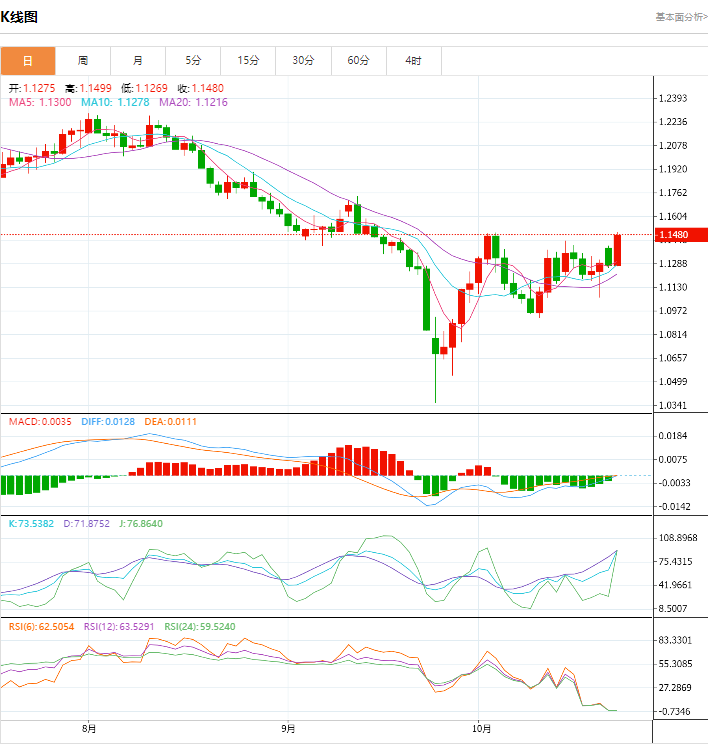Viewport: 708px width, 745px height.
Task: Click the DIFF:0.0128 indicator label
Action: pyautogui.click(x=108, y=422)
